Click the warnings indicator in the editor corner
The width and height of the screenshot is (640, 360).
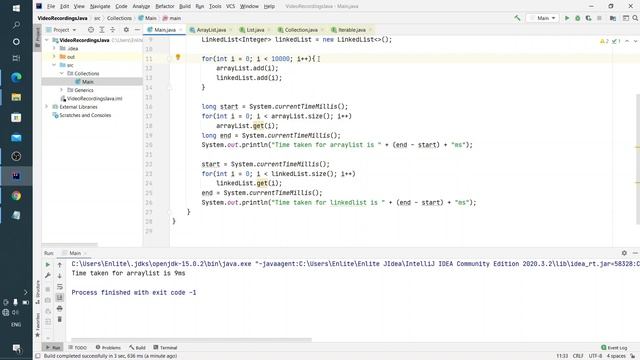pos(604,41)
